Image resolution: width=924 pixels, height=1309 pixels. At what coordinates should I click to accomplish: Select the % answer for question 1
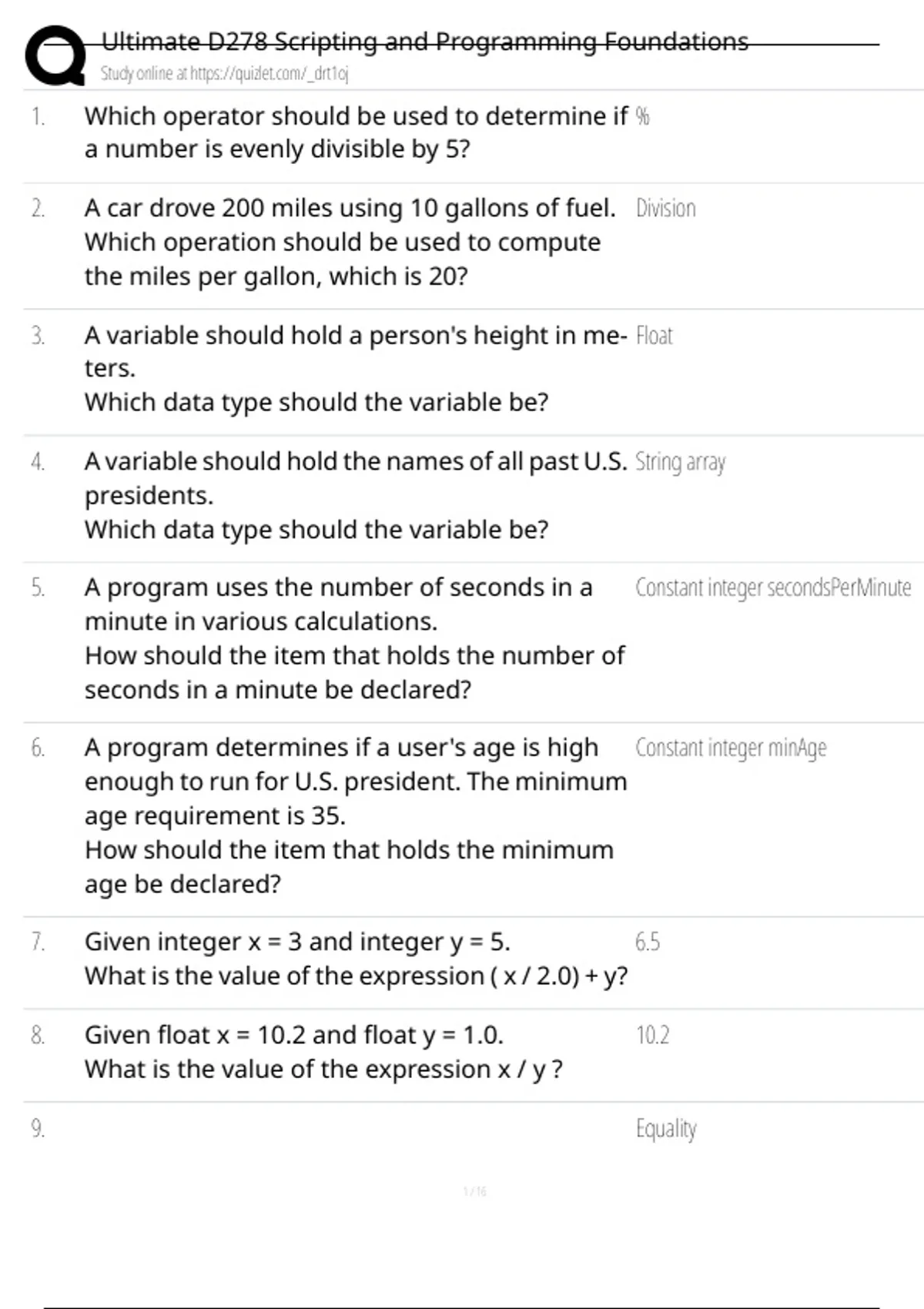pyautogui.click(x=643, y=116)
